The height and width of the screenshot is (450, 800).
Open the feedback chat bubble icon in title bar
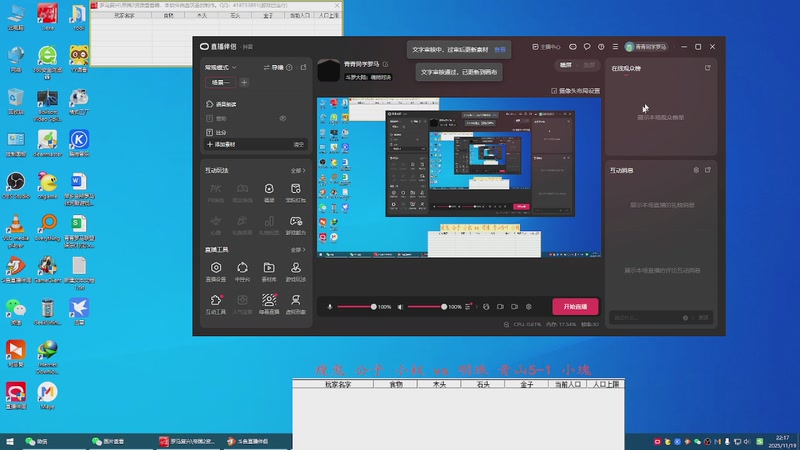pyautogui.click(x=587, y=46)
